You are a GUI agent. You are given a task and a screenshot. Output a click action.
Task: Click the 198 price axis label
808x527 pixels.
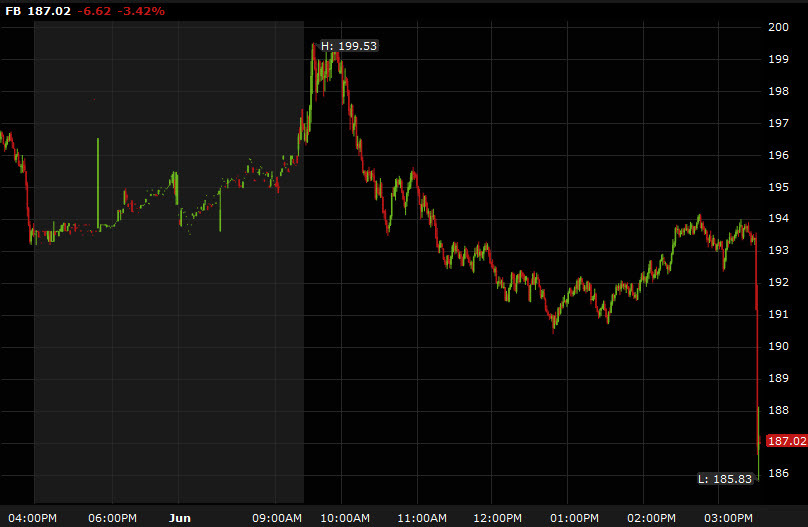point(778,91)
